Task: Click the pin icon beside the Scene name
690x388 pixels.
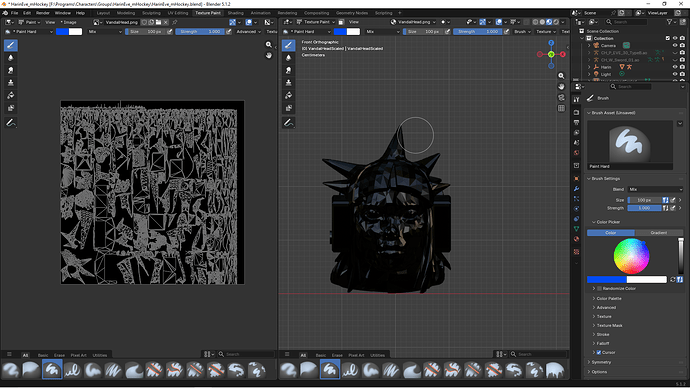Action: pyautogui.click(x=613, y=13)
